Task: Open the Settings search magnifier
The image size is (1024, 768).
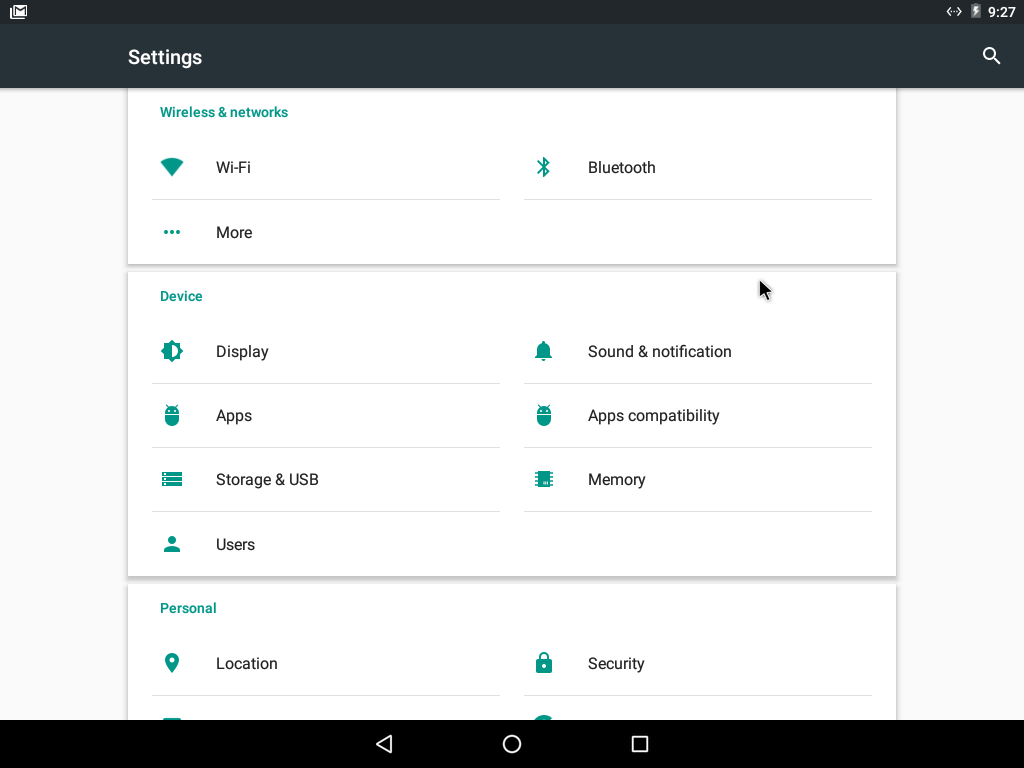Action: (x=990, y=56)
